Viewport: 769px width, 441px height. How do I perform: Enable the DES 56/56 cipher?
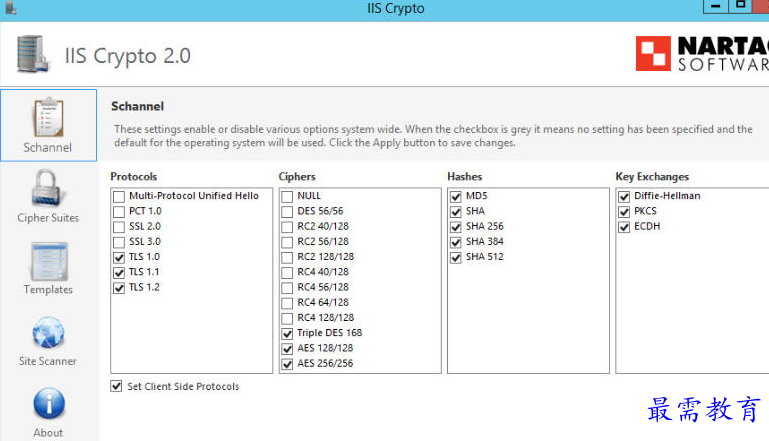287,212
